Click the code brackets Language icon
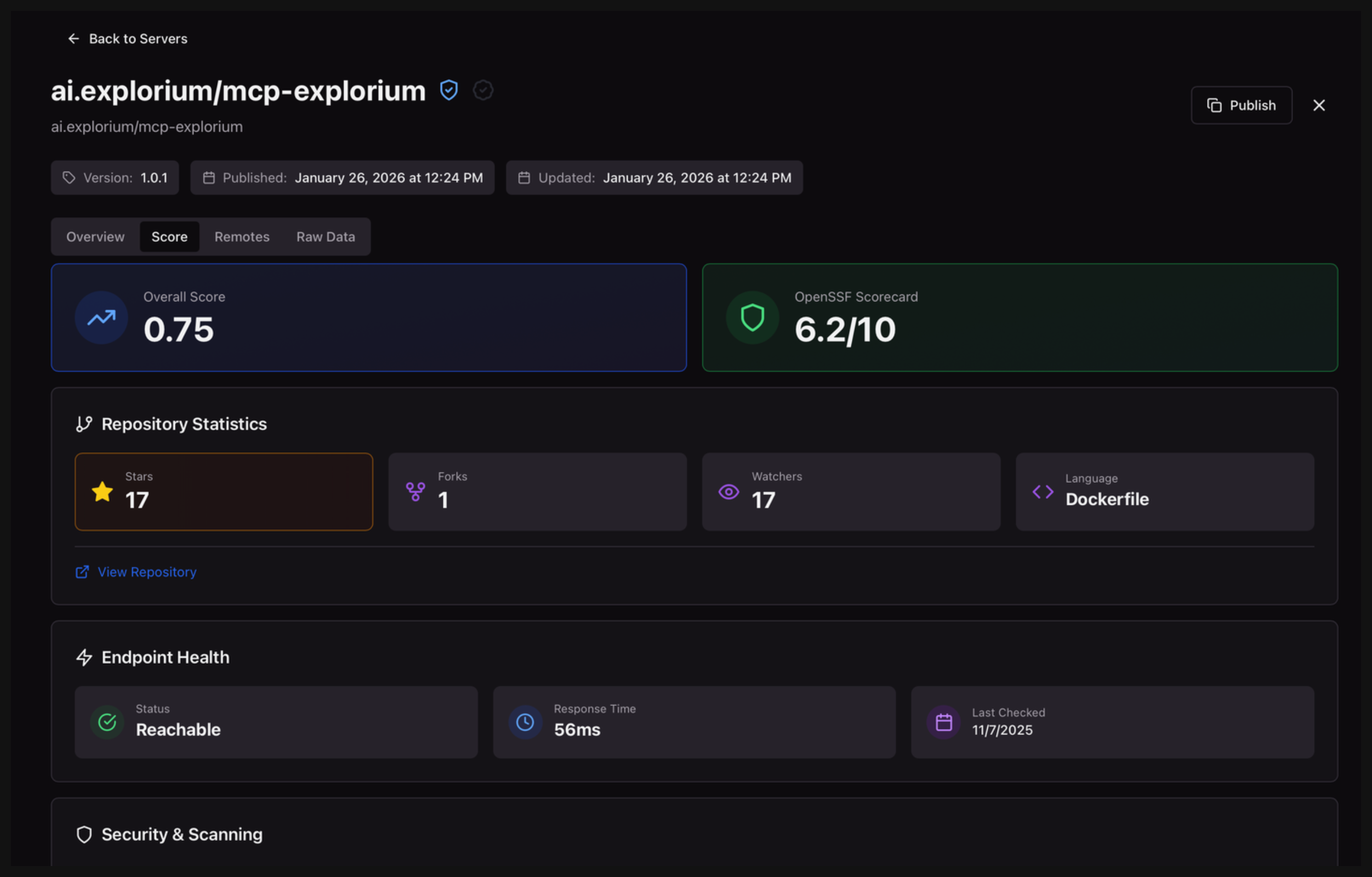Image resolution: width=1372 pixels, height=877 pixels. 1043,491
